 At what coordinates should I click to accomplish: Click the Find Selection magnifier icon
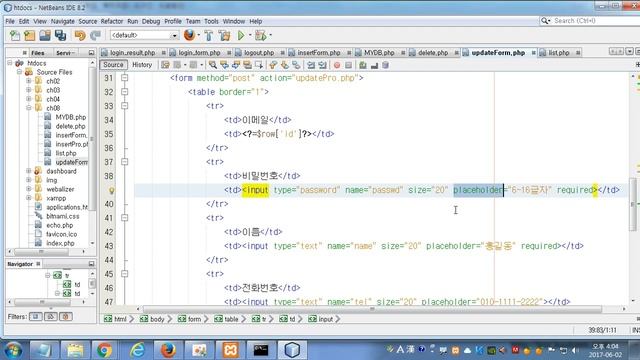pyautogui.click(x=213, y=65)
